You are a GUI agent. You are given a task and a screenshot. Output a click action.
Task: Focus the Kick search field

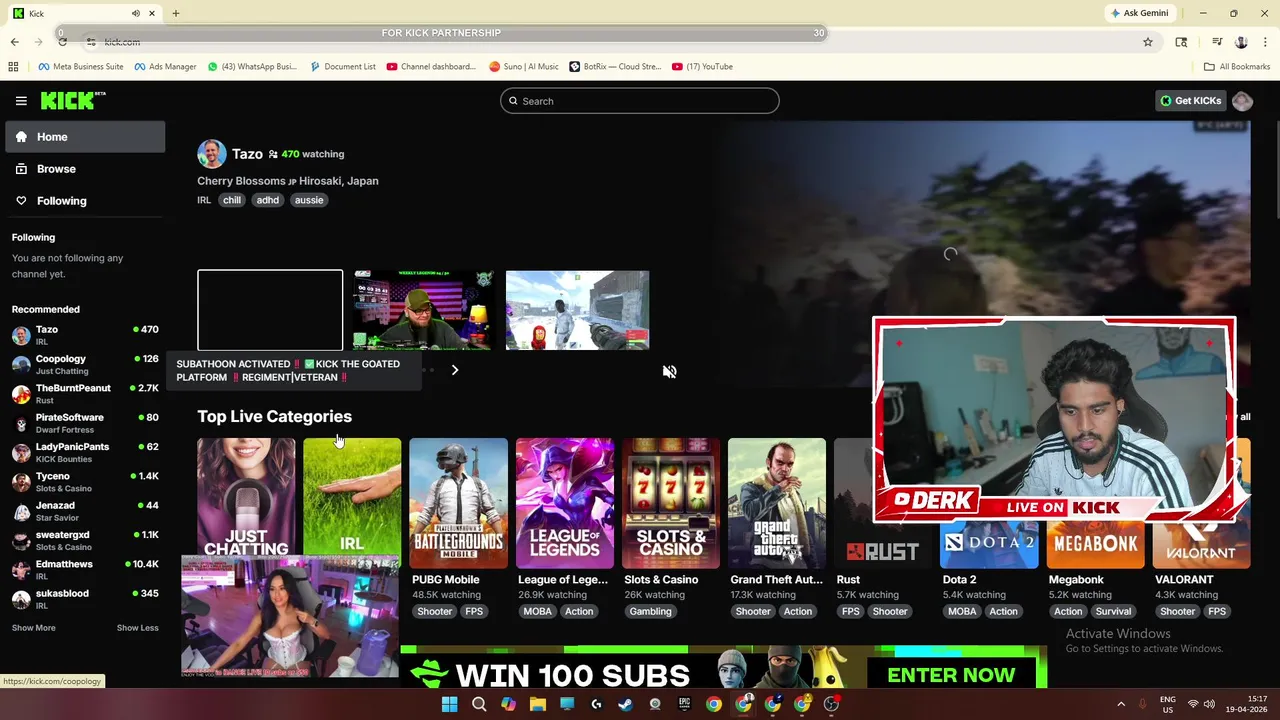pyautogui.click(x=640, y=101)
